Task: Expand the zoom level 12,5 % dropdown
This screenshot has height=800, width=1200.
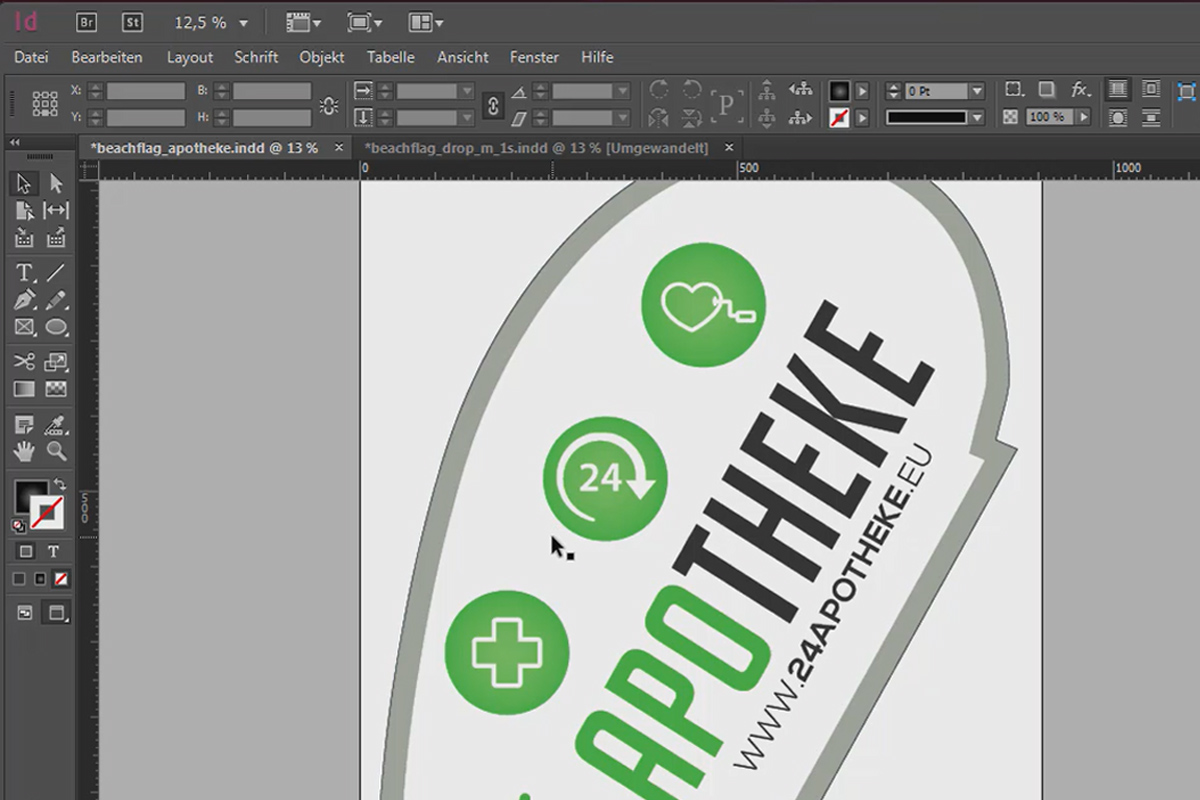Action: [x=243, y=23]
